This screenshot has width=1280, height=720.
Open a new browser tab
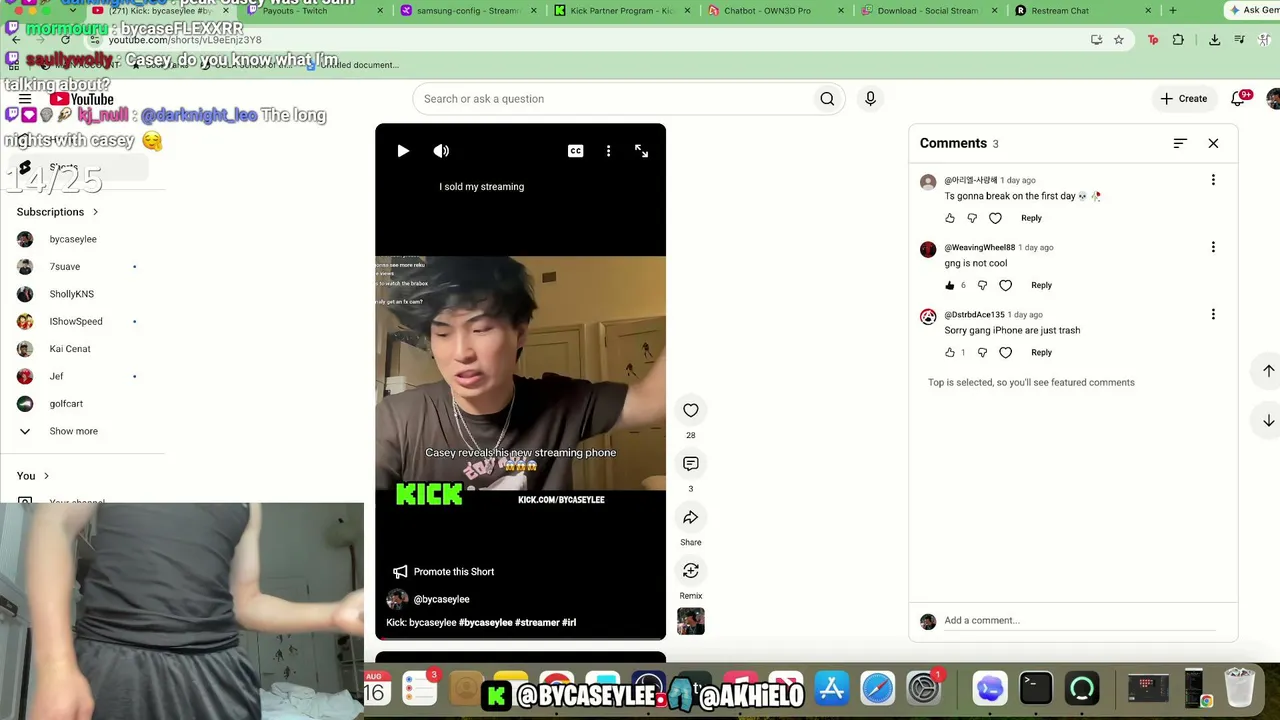1172,11
